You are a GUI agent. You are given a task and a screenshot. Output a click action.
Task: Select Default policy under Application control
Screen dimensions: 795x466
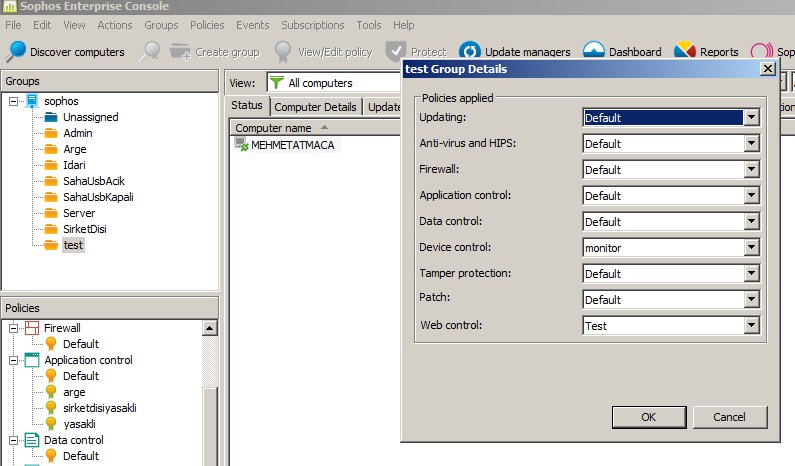tap(81, 376)
